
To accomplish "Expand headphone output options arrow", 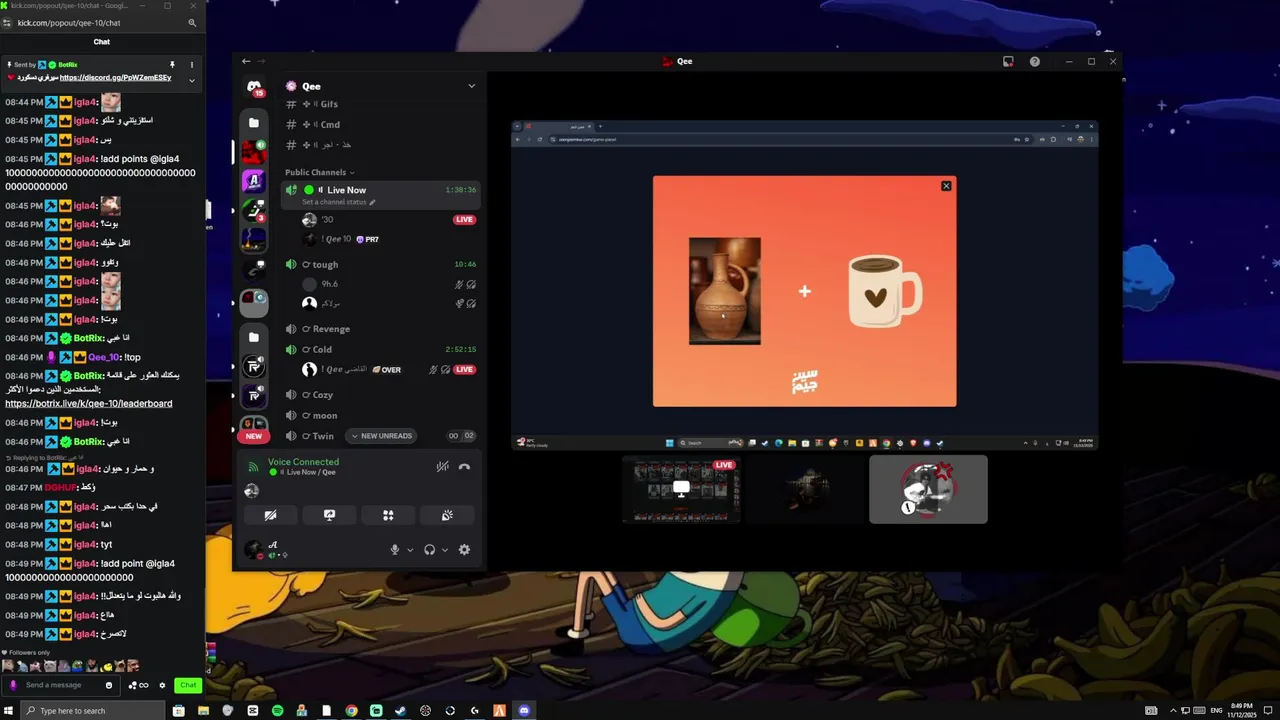I will [x=445, y=550].
